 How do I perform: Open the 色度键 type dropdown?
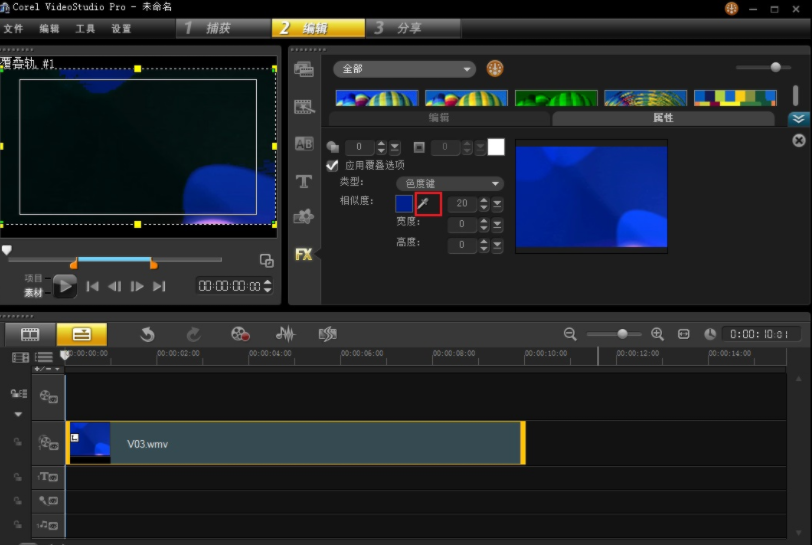pos(450,183)
